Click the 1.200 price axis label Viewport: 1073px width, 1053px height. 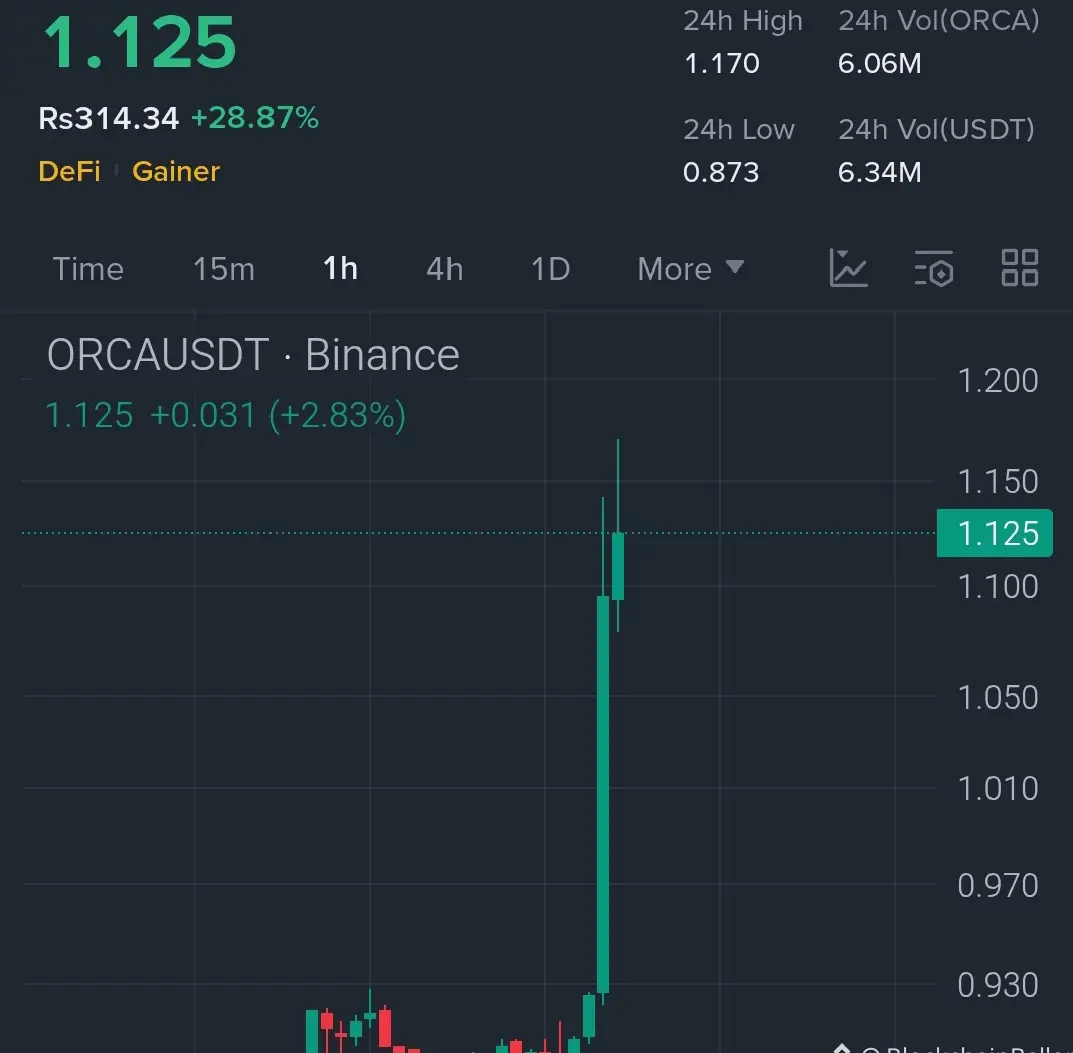pyautogui.click(x=998, y=380)
